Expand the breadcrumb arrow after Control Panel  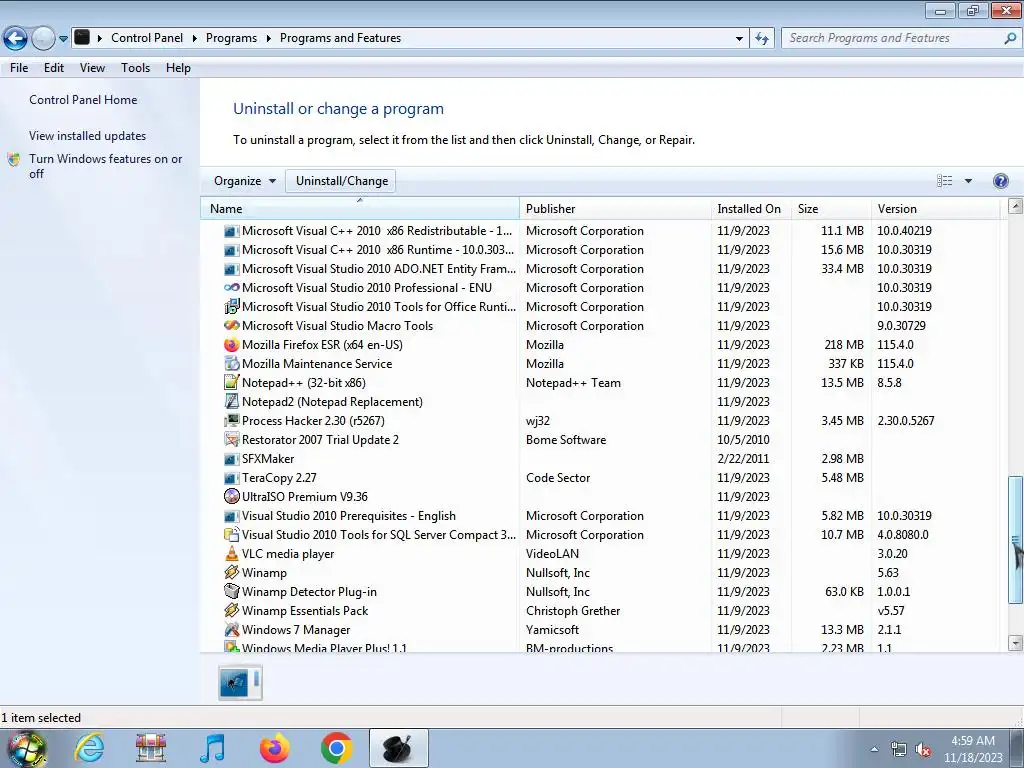pos(195,39)
